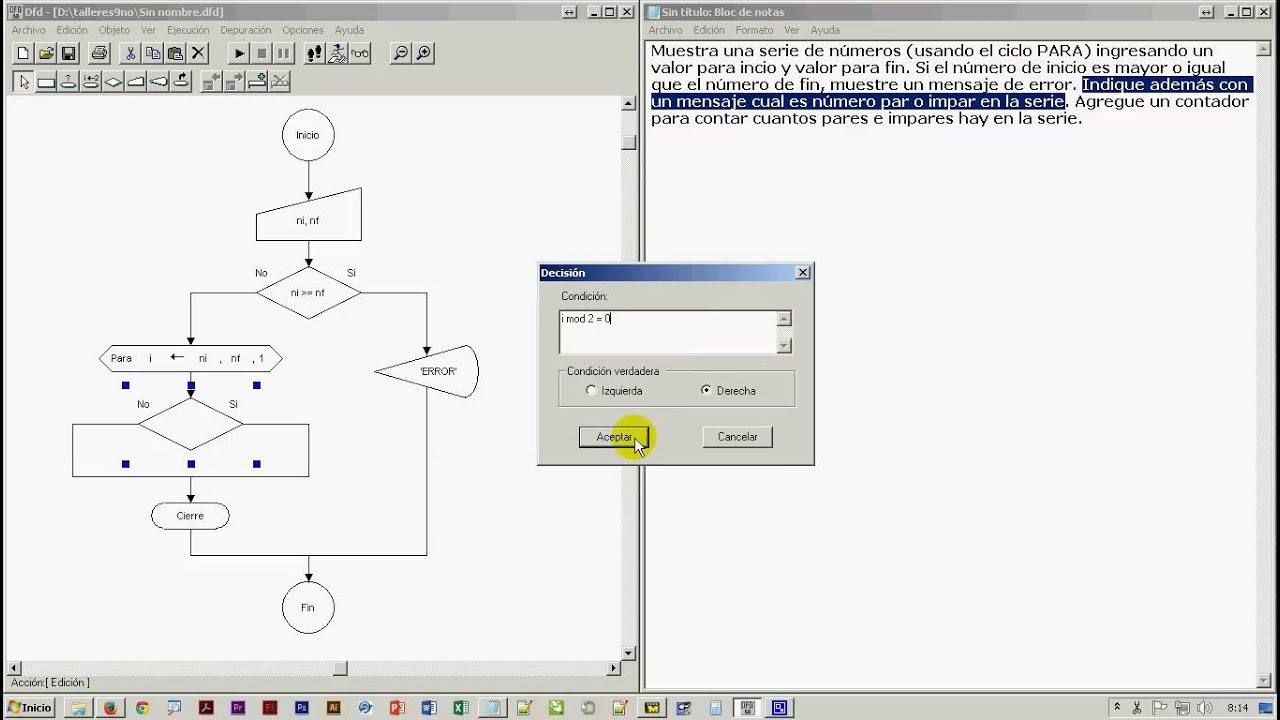Click the Cancelar button in Decisión dialog

(737, 437)
